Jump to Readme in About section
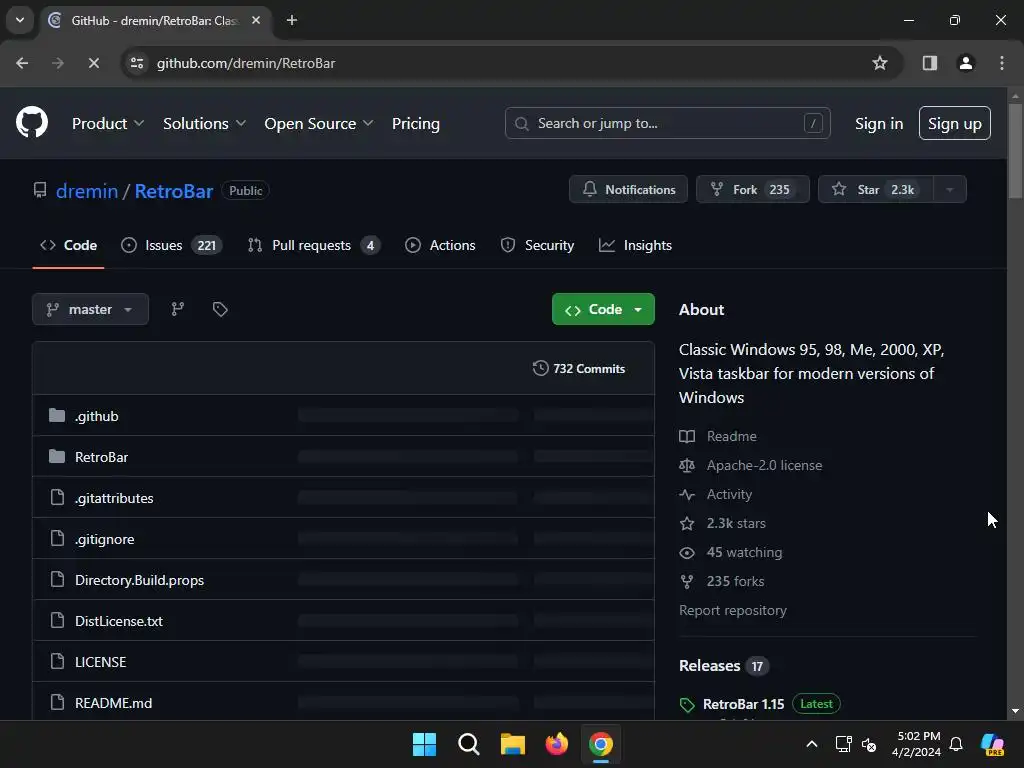 coord(731,436)
